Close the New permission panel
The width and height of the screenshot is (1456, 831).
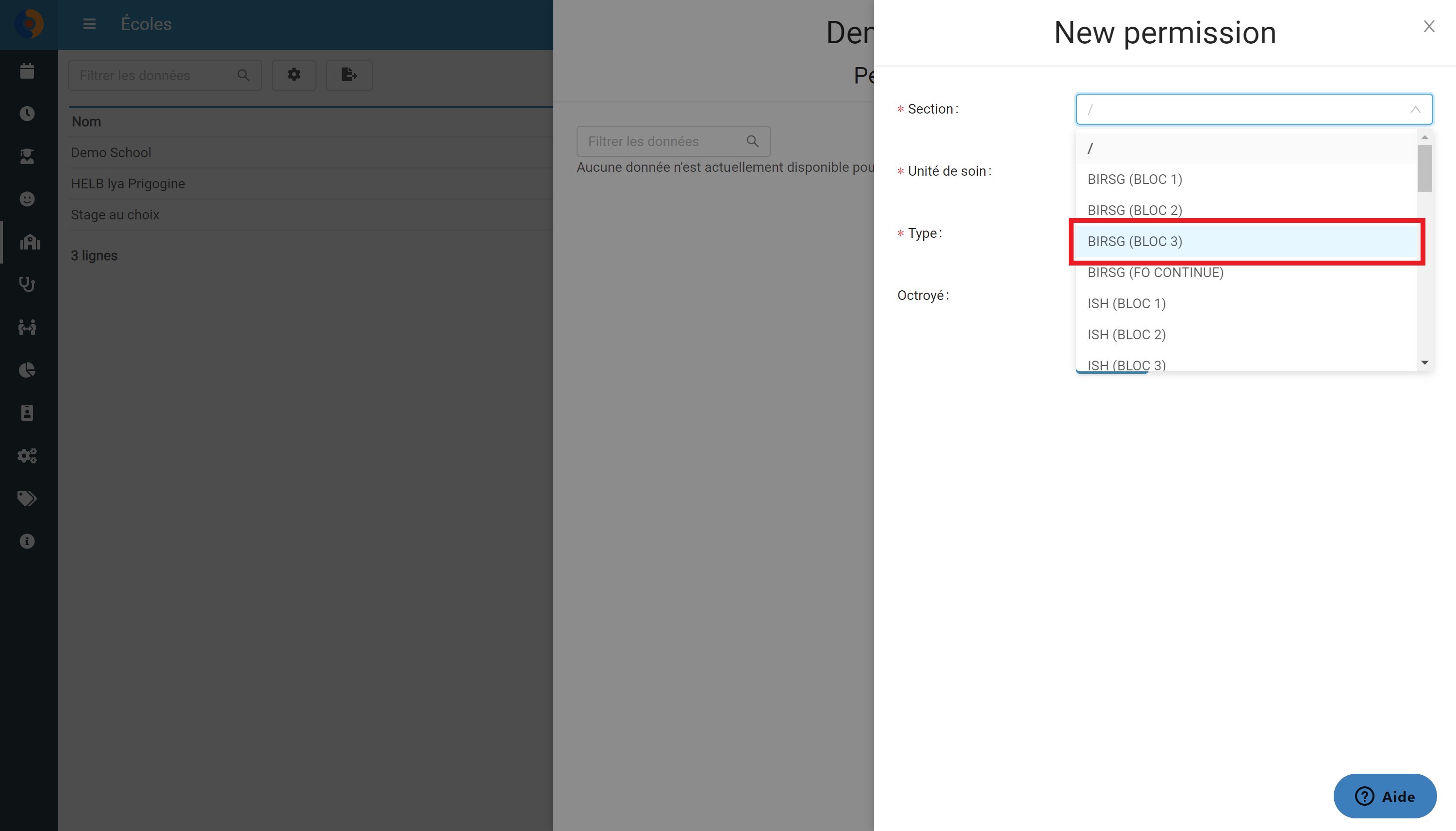pyautogui.click(x=1429, y=26)
